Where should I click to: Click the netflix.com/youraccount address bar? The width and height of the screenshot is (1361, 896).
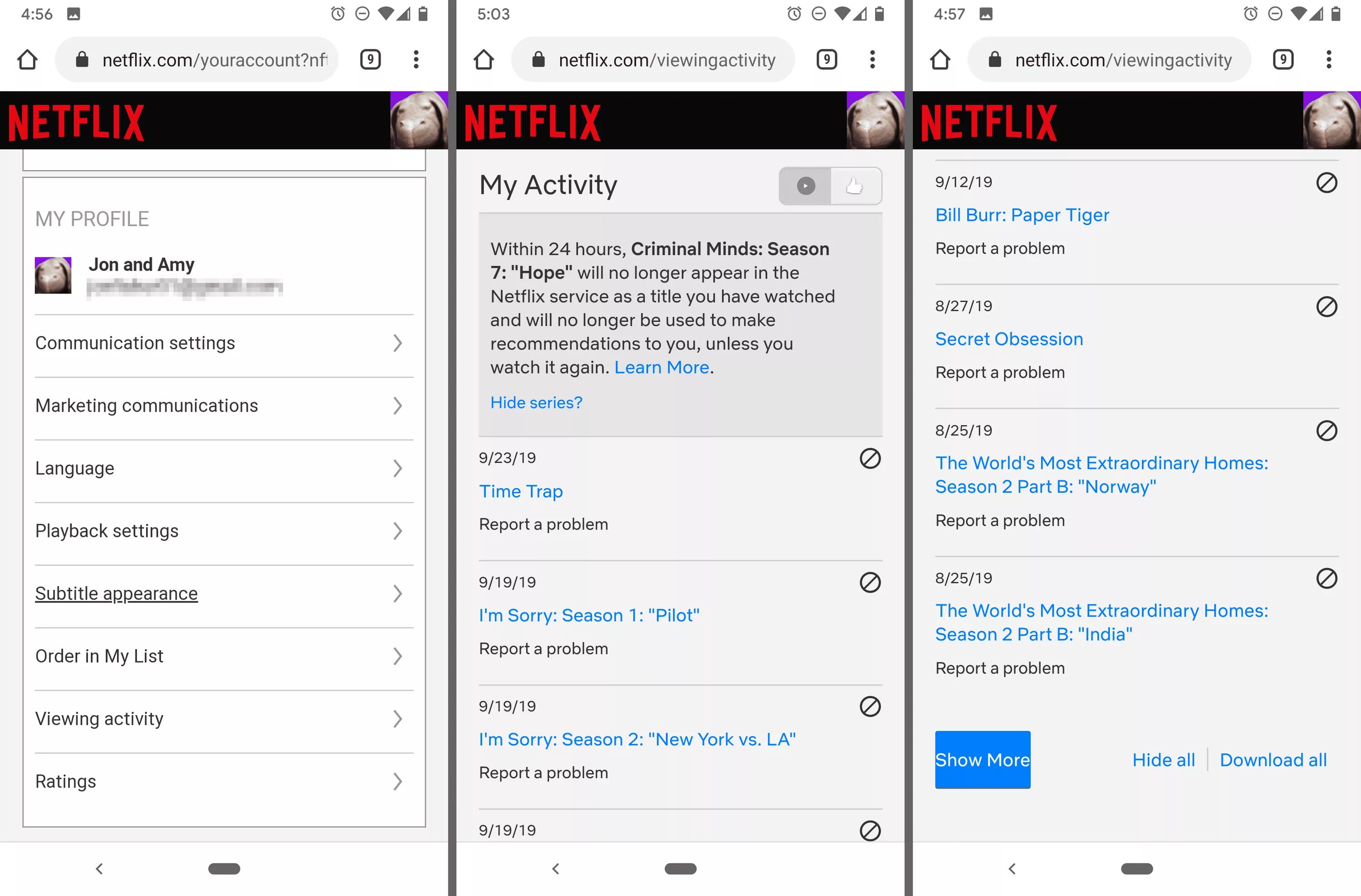197,59
